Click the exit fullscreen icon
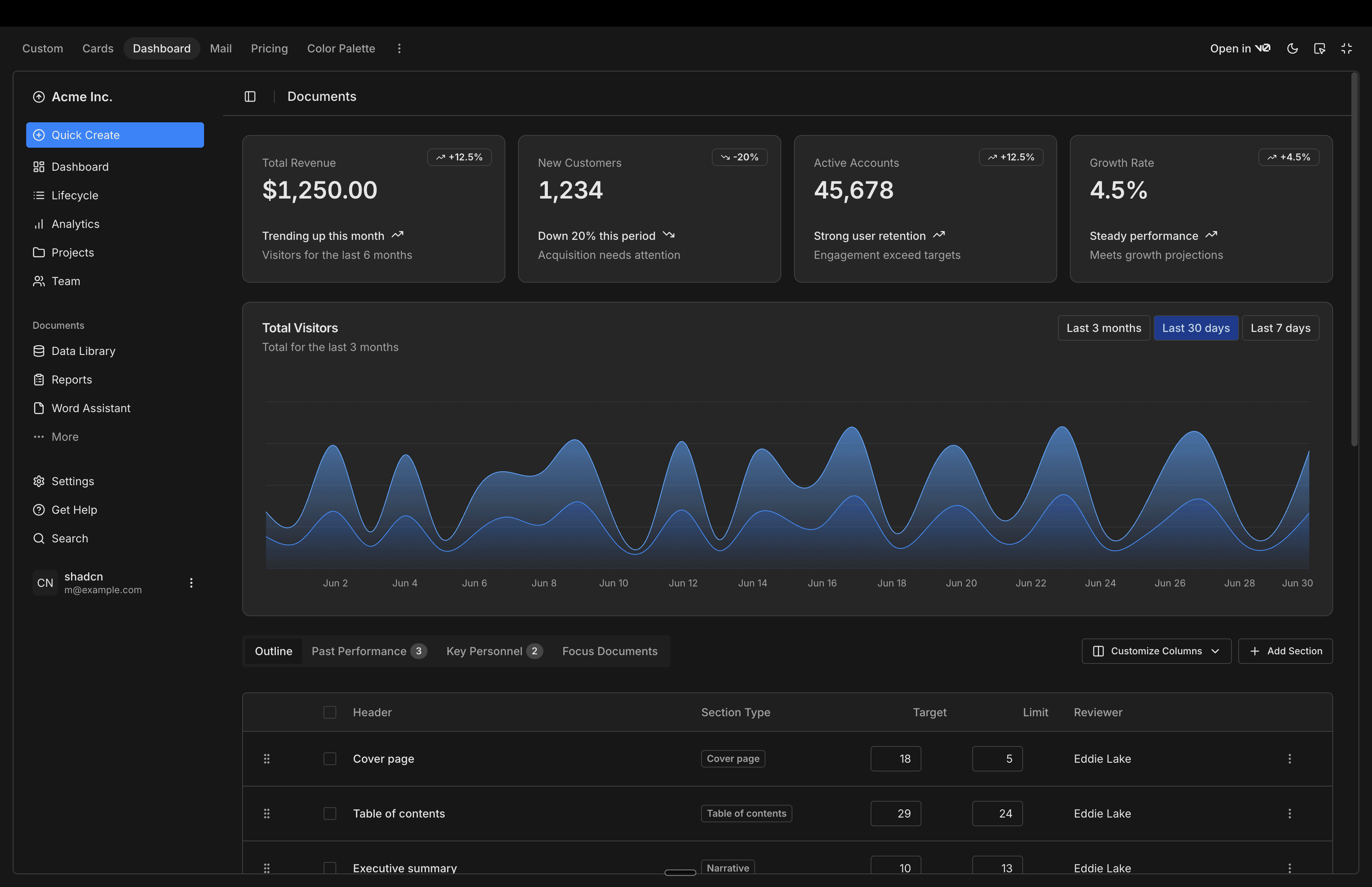 point(1347,48)
